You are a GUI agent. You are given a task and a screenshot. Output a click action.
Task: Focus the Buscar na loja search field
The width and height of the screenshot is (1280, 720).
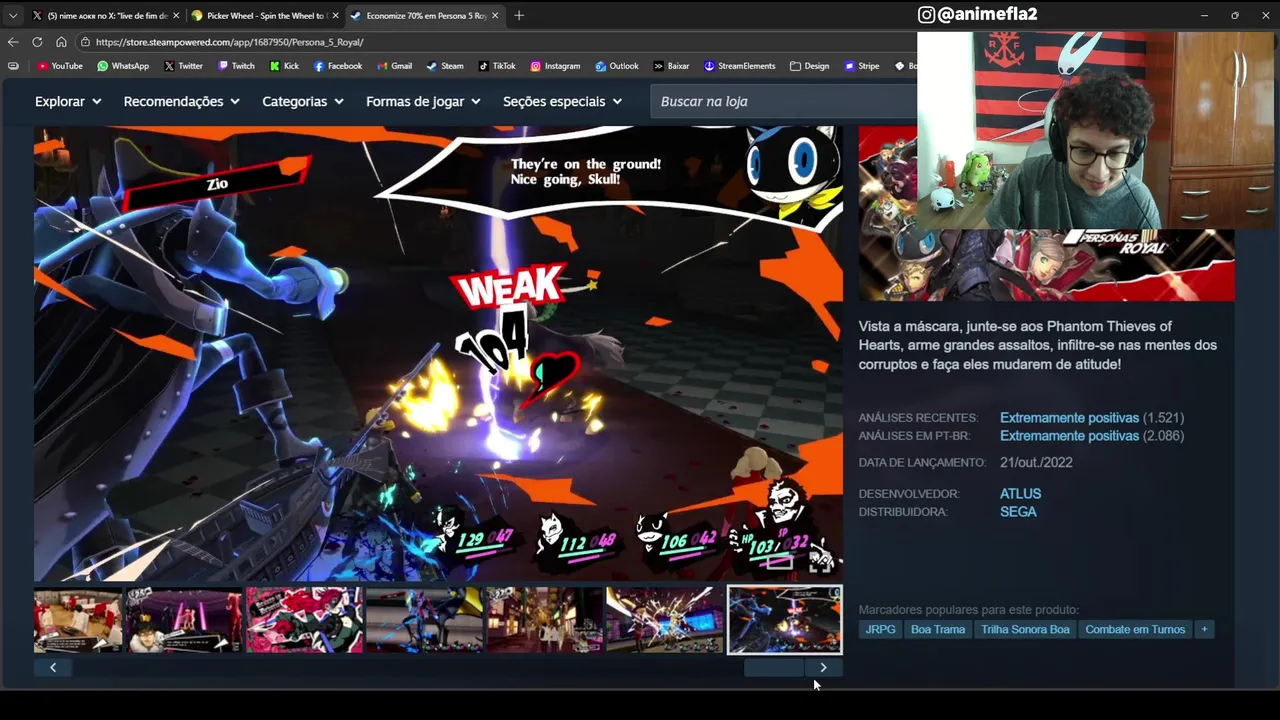(784, 101)
